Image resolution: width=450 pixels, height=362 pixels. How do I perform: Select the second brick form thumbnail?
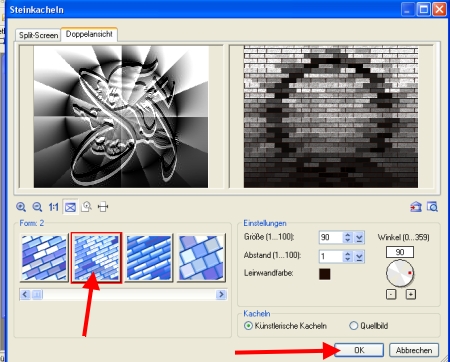pos(96,258)
